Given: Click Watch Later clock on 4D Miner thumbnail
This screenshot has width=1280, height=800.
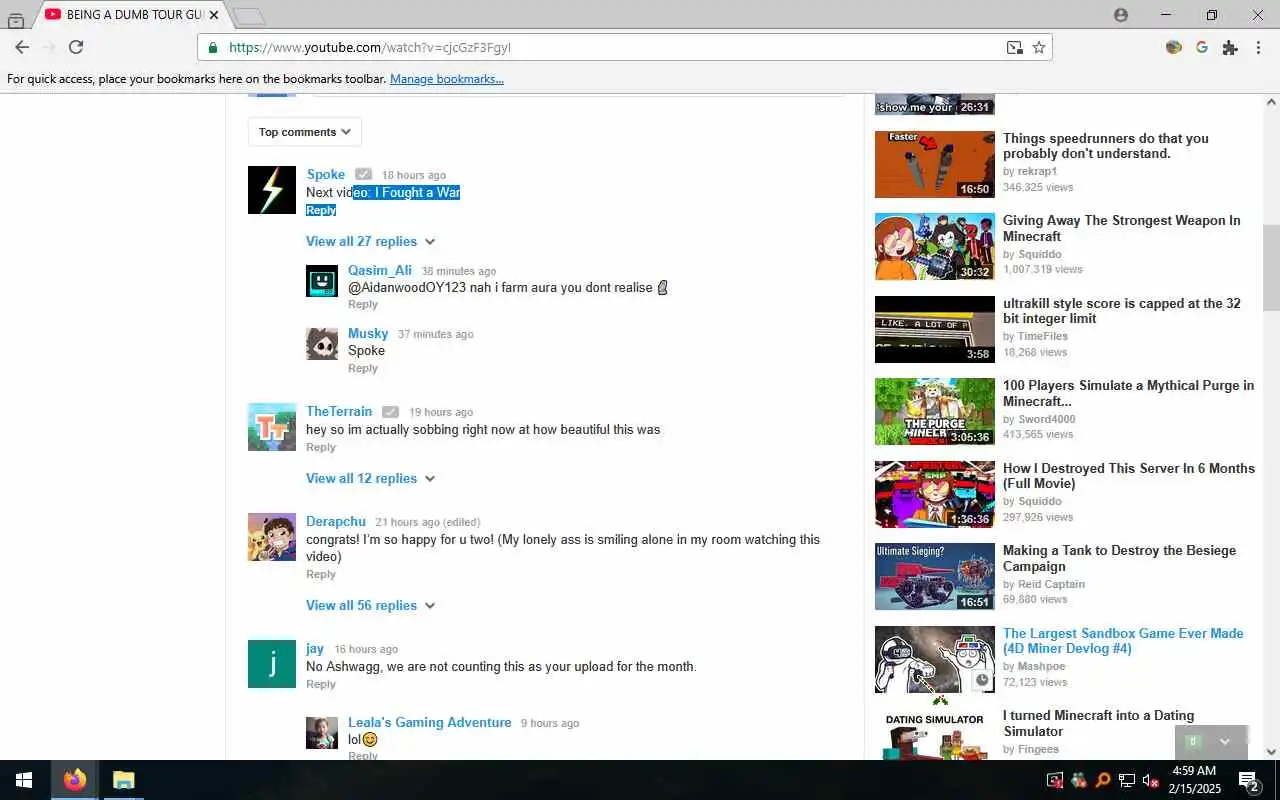Looking at the screenshot, I should pos(982,680).
